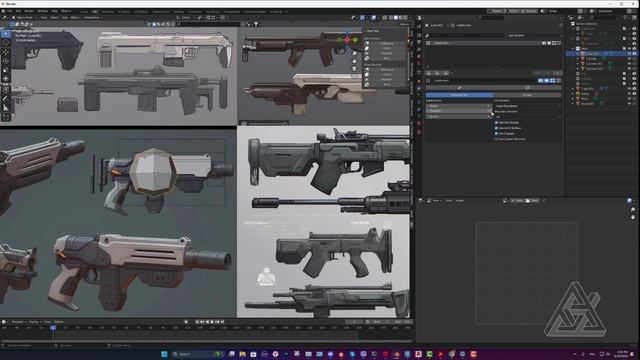Screen dimensions: 640x360
Task: Toggle the viewport overlays button
Action: (373, 18)
